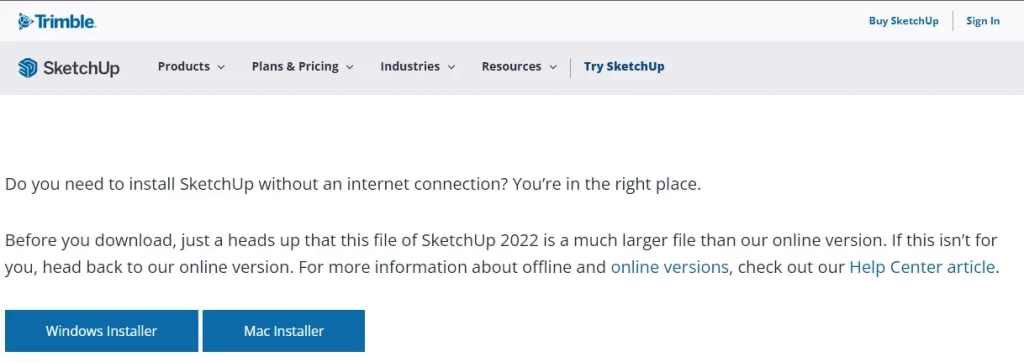The height and width of the screenshot is (362, 1024).
Task: Expand the Plans & Pricing chevron
Action: (349, 67)
